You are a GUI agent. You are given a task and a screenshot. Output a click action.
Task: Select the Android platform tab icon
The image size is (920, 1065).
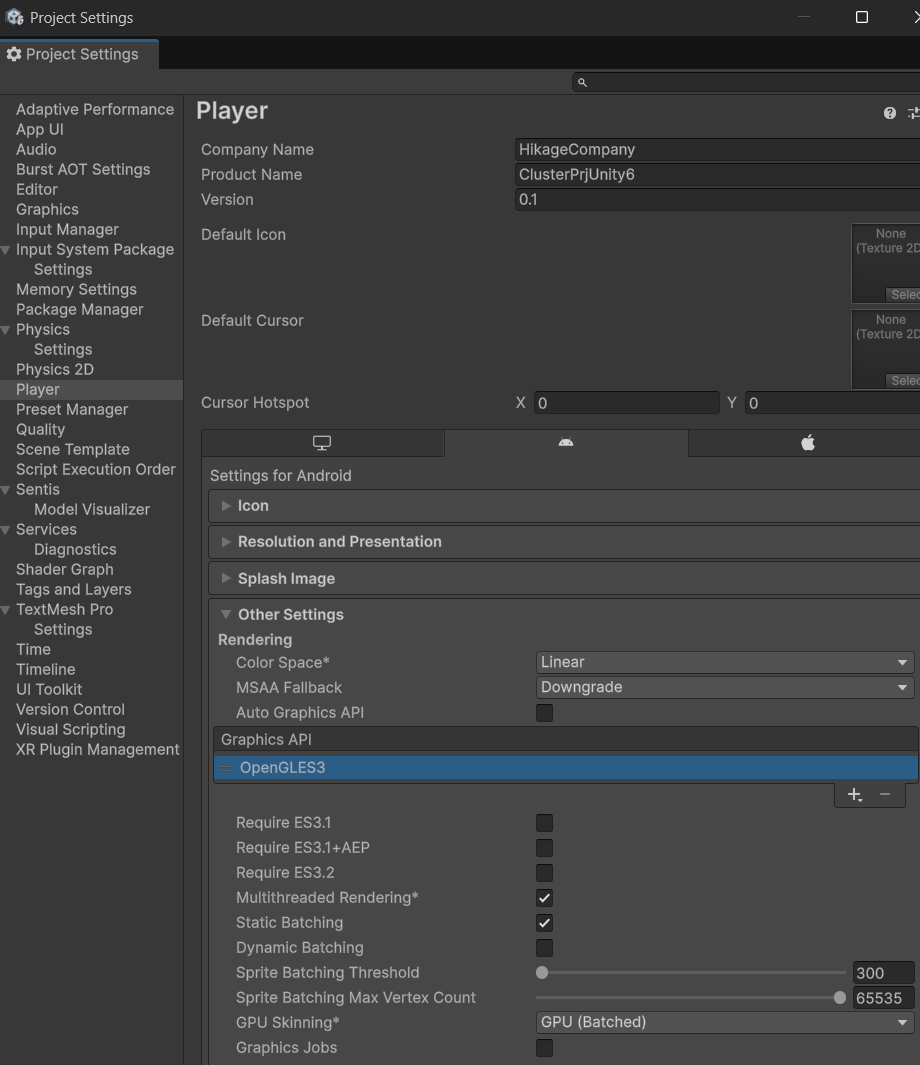(x=566, y=443)
